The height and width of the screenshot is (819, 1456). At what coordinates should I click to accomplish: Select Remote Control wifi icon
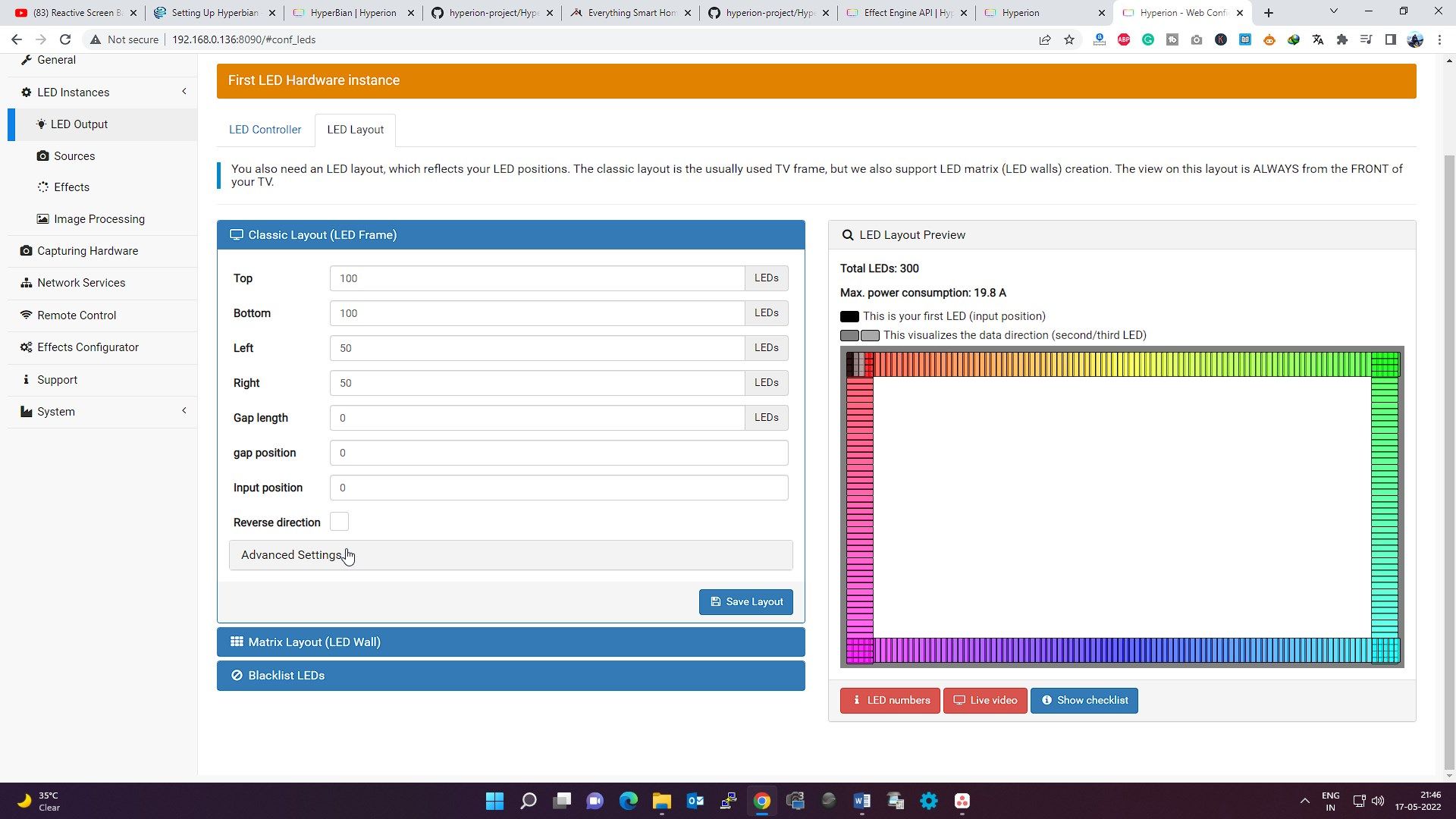27,315
